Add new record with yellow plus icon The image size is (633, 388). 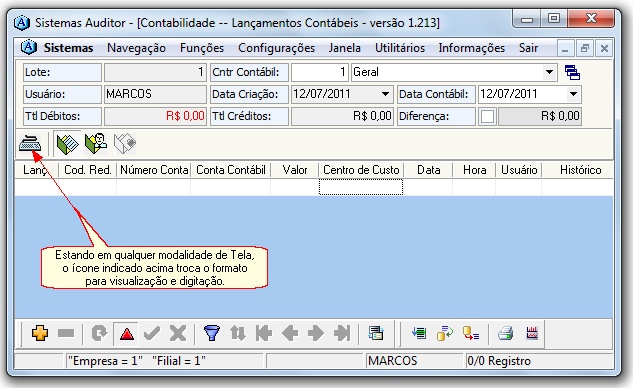point(40,333)
